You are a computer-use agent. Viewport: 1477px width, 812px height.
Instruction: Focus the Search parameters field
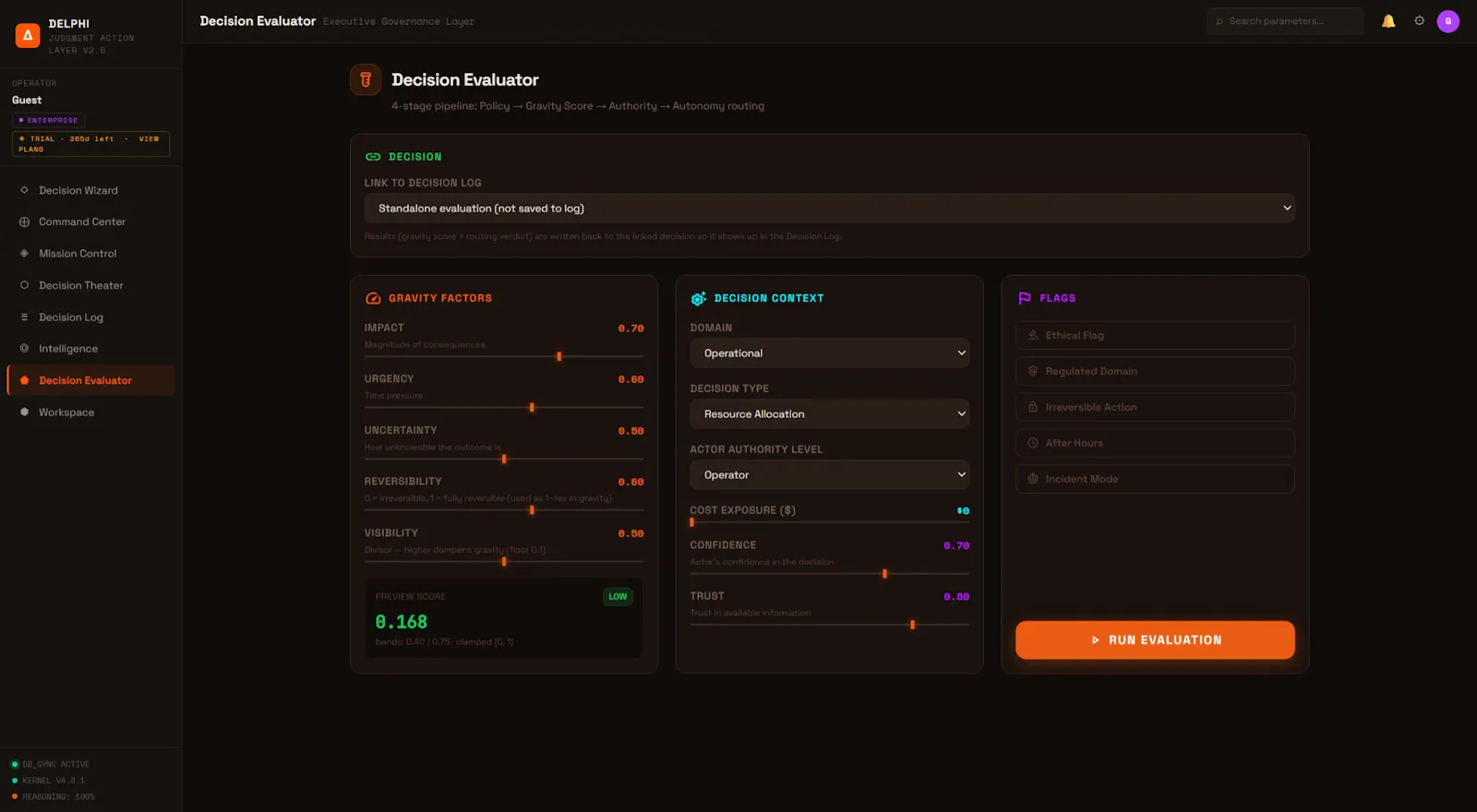pos(1285,21)
